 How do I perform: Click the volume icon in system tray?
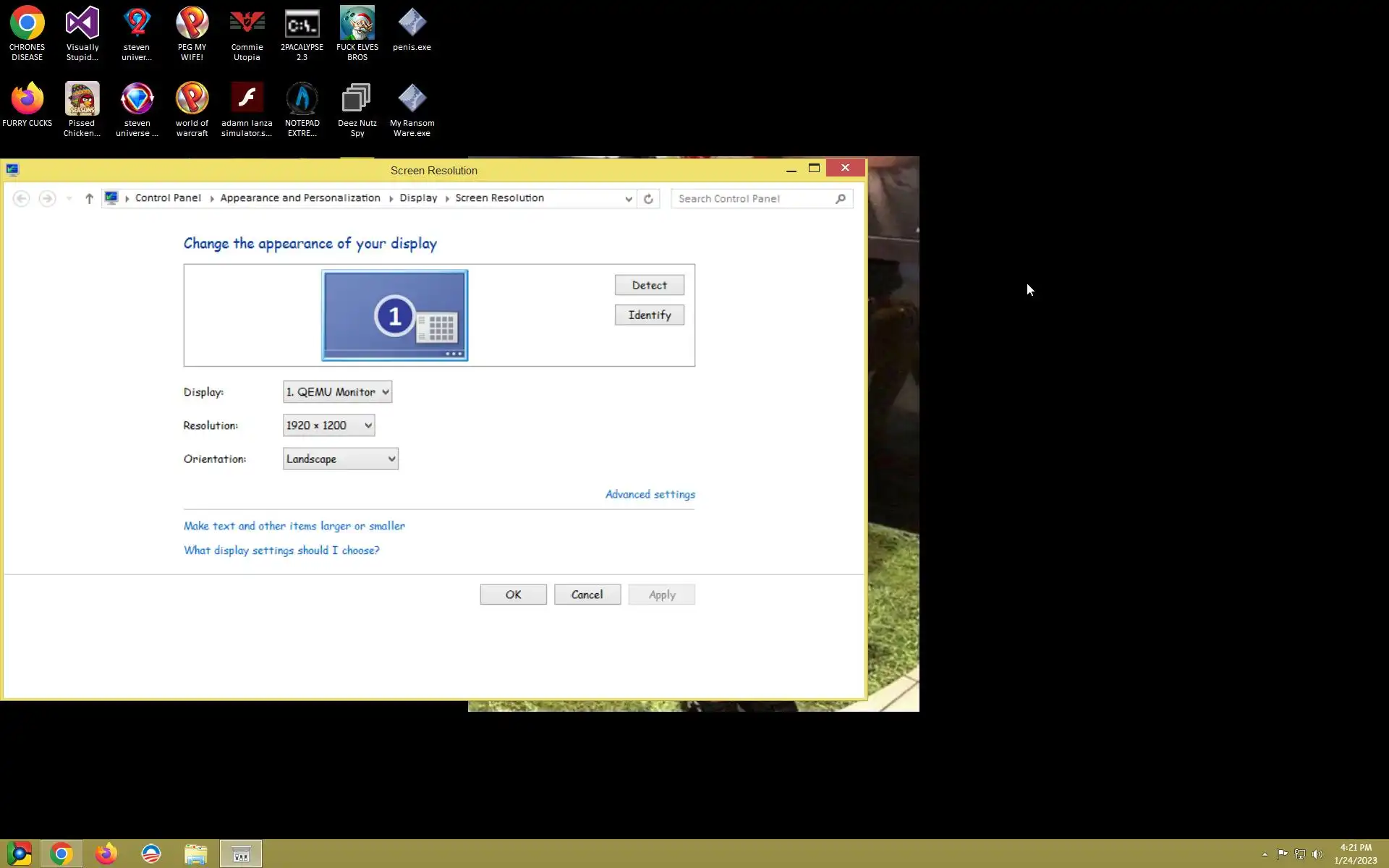(1317, 854)
